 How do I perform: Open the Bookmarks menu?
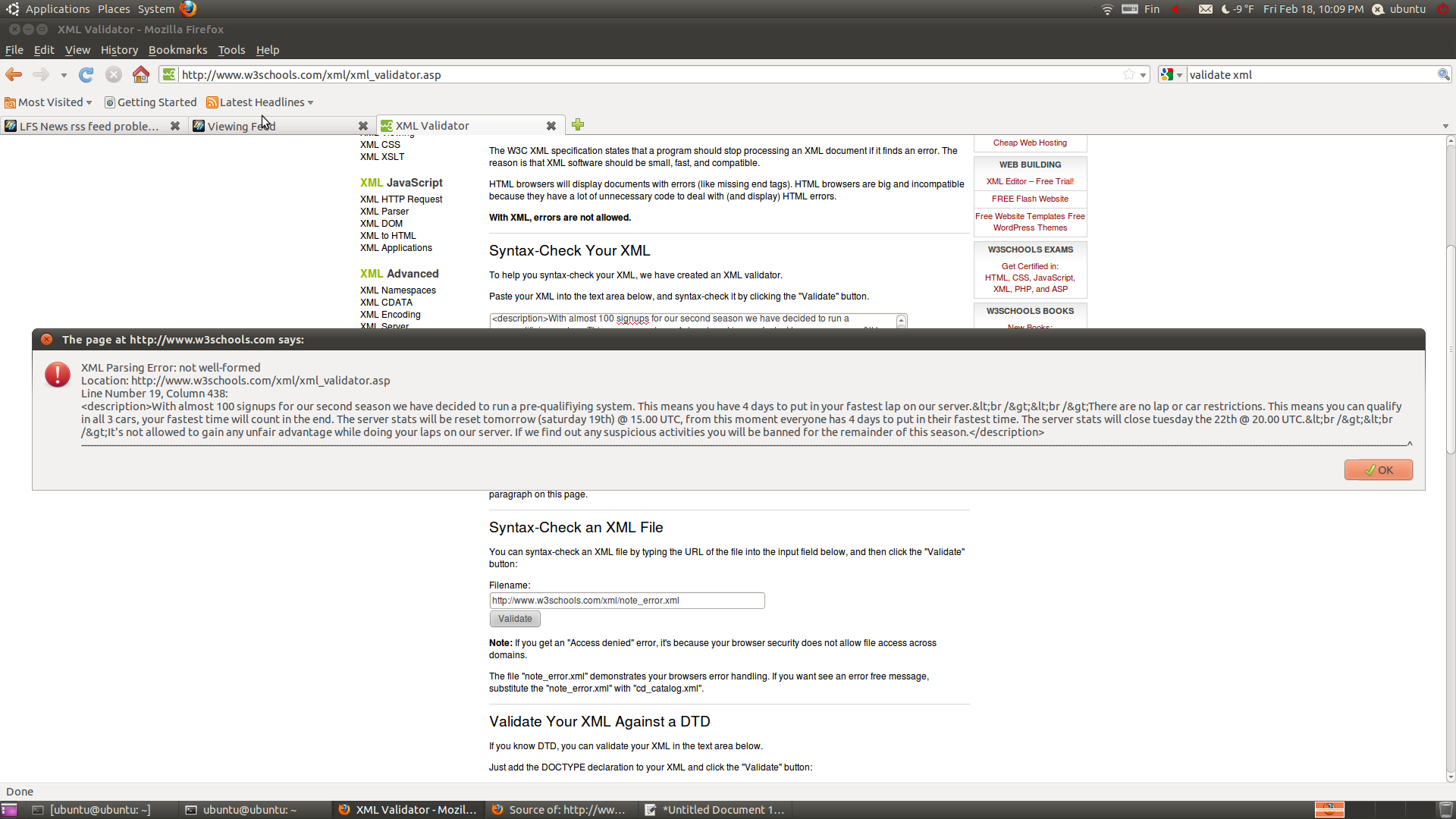point(177,50)
